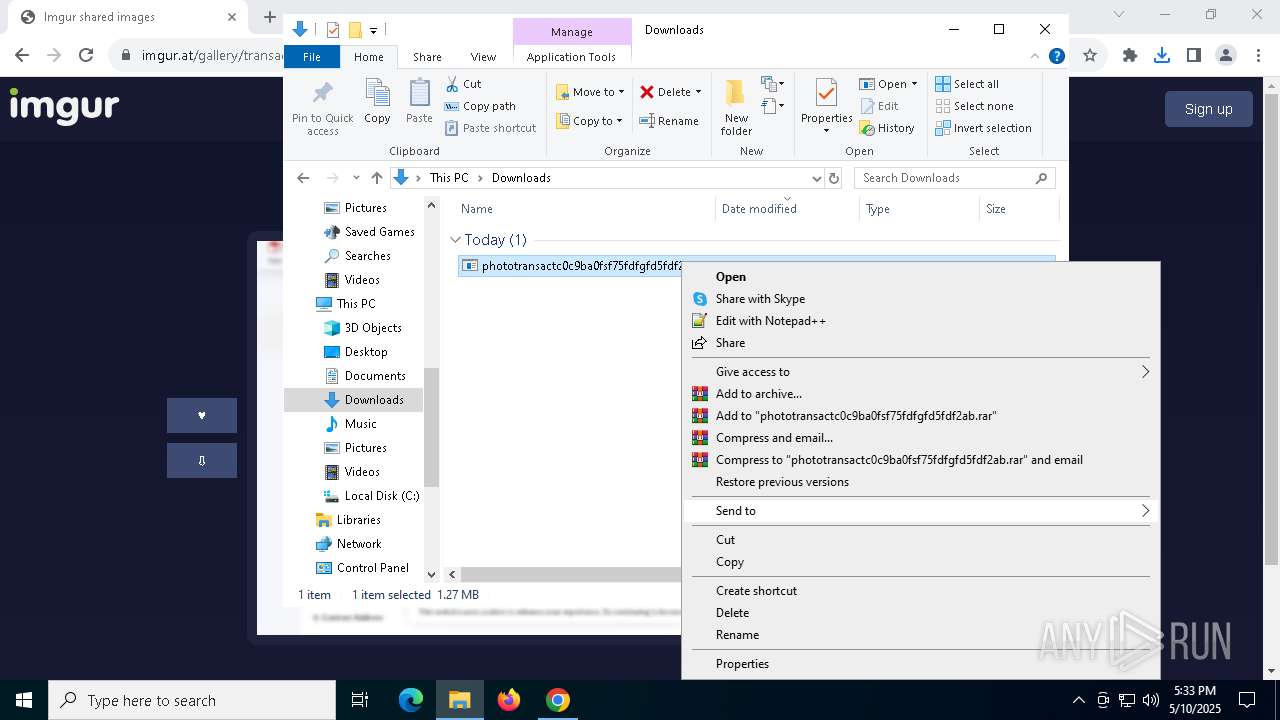Open the Application Tools tab
The image size is (1280, 720).
[571, 57]
